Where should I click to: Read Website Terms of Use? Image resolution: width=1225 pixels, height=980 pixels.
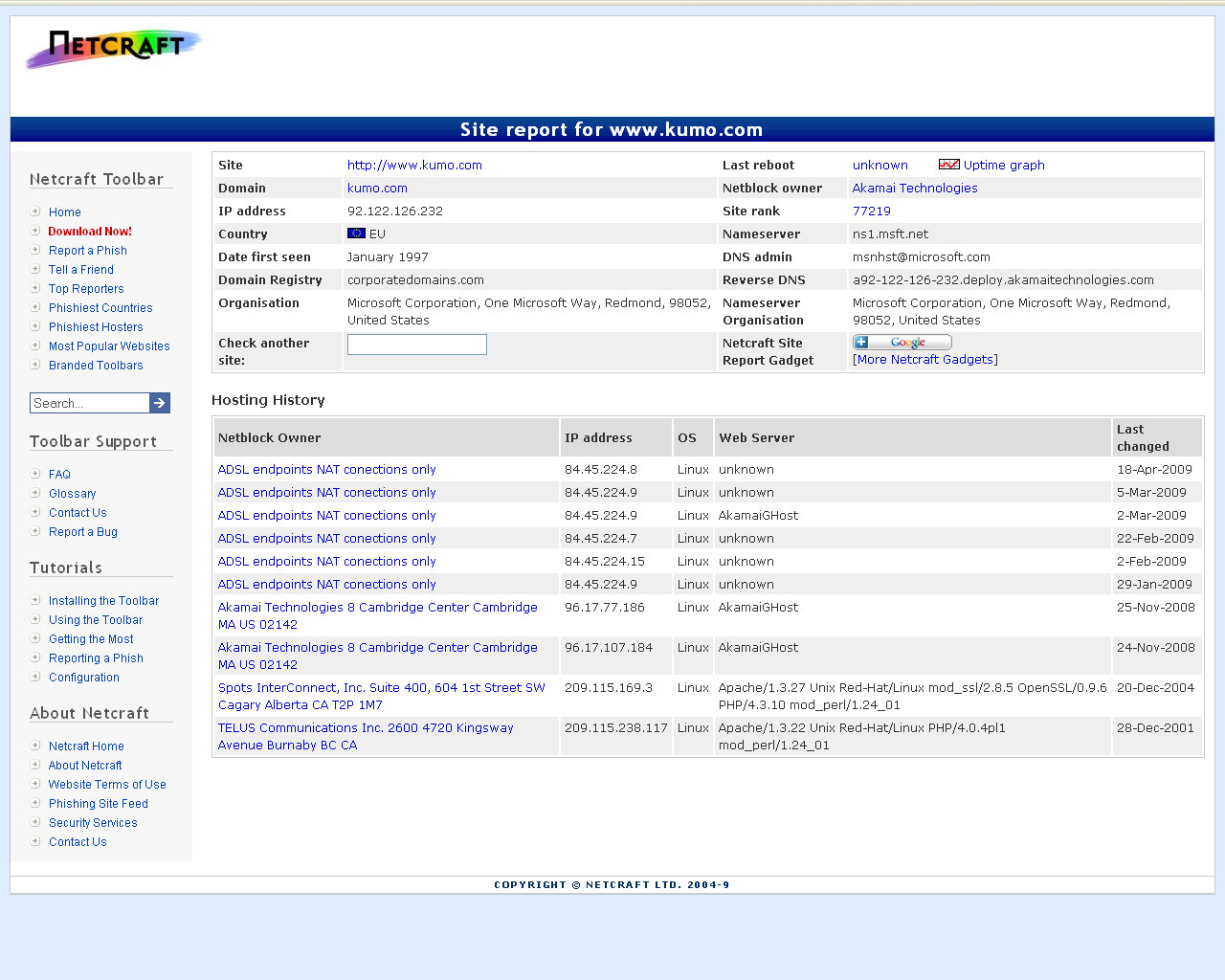click(x=107, y=785)
